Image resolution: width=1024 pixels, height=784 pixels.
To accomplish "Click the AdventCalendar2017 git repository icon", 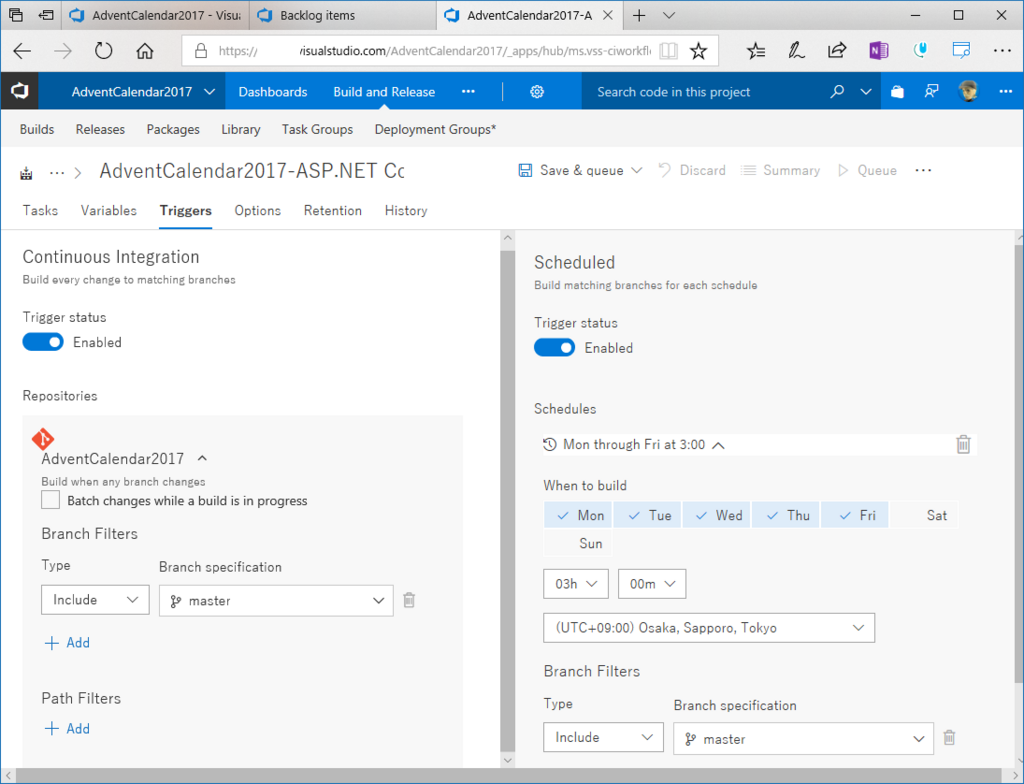I will [43, 439].
